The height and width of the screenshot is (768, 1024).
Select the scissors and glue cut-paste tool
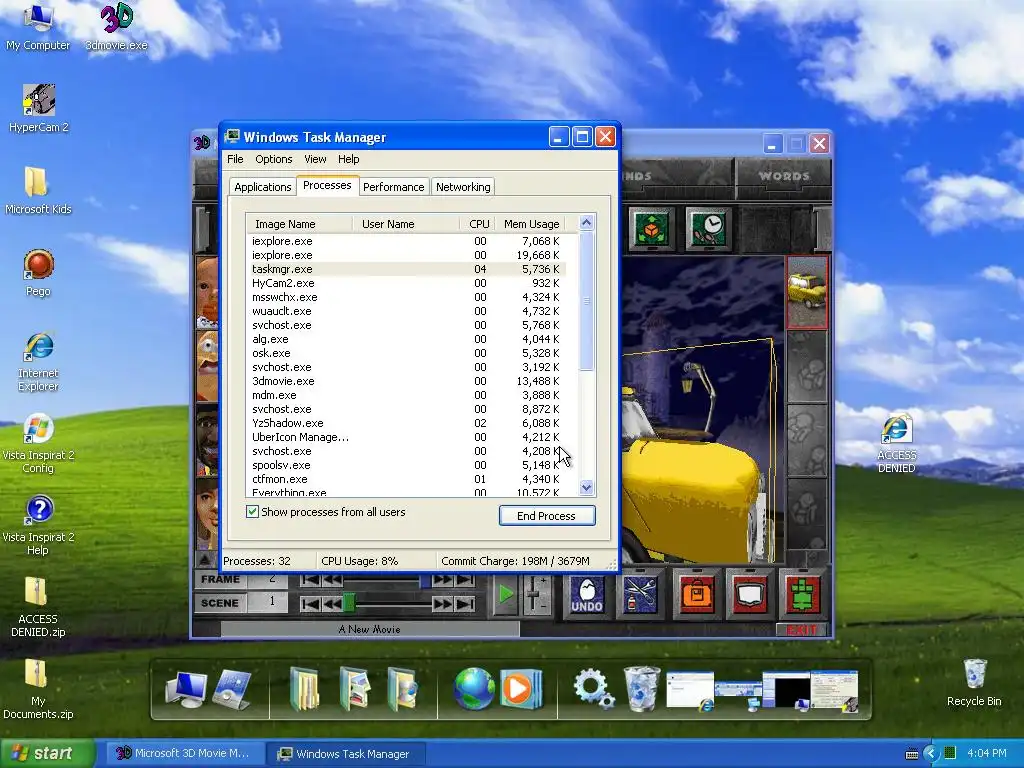(641, 595)
